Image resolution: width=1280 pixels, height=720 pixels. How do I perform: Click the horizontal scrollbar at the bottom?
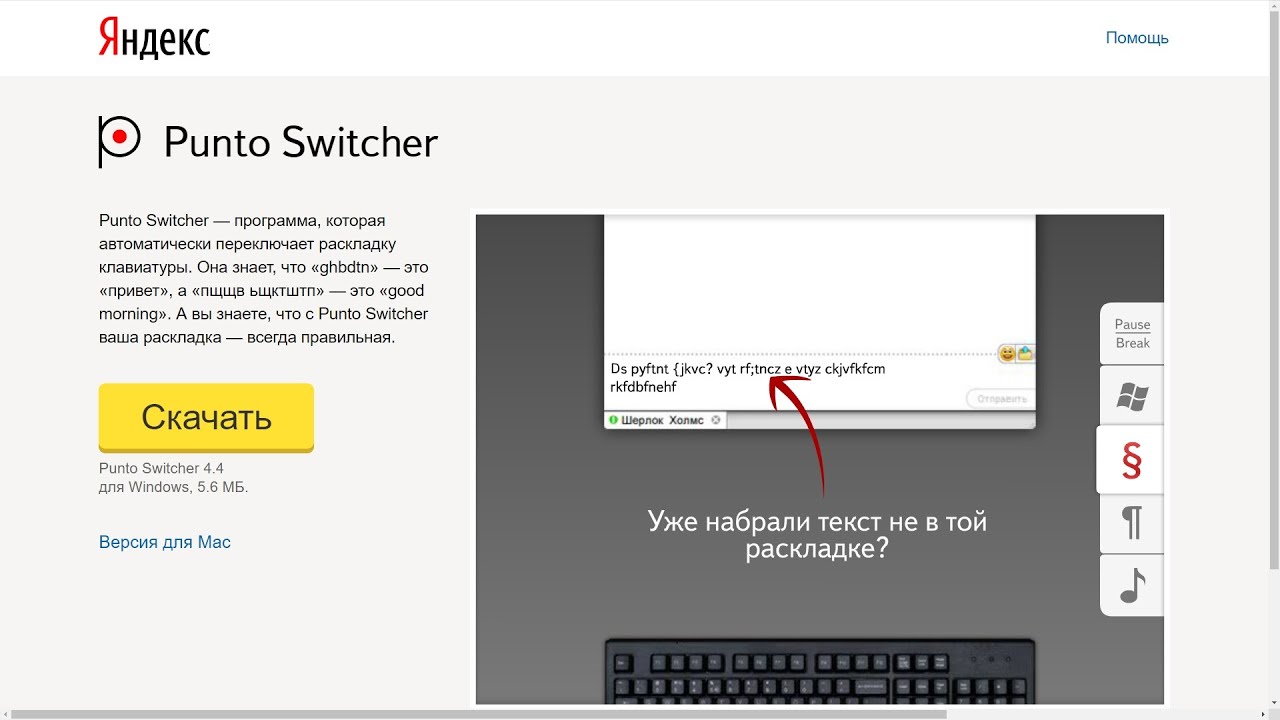pos(478,714)
